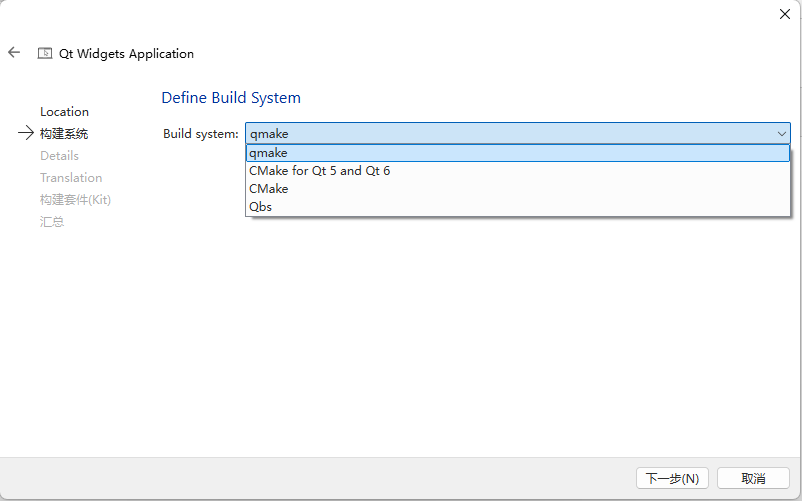Choose CMake for Qt 5 and Qt 6
Image resolution: width=802 pixels, height=501 pixels.
[518, 171]
